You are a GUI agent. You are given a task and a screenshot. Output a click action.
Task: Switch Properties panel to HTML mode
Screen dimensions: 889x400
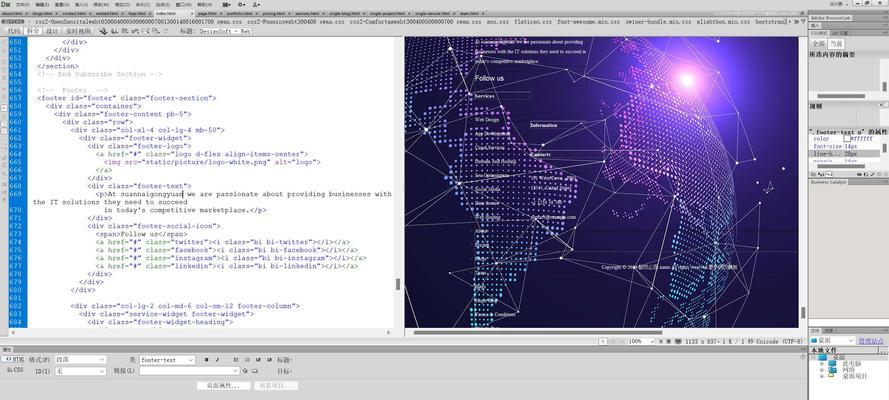click(x=13, y=359)
